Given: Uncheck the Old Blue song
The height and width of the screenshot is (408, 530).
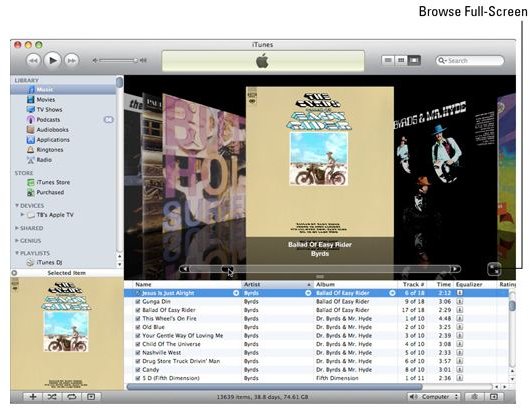Looking at the screenshot, I should point(138,327).
